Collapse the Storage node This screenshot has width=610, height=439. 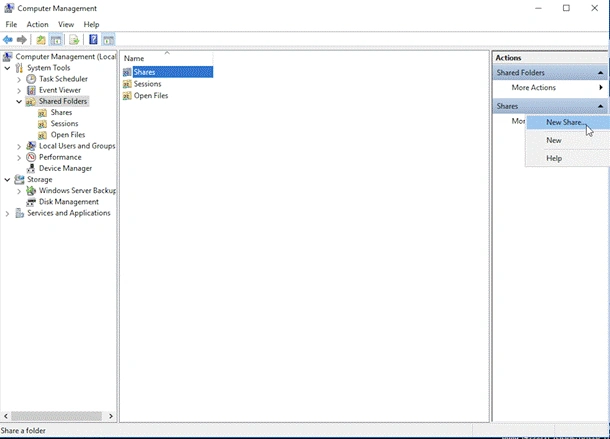click(7, 180)
